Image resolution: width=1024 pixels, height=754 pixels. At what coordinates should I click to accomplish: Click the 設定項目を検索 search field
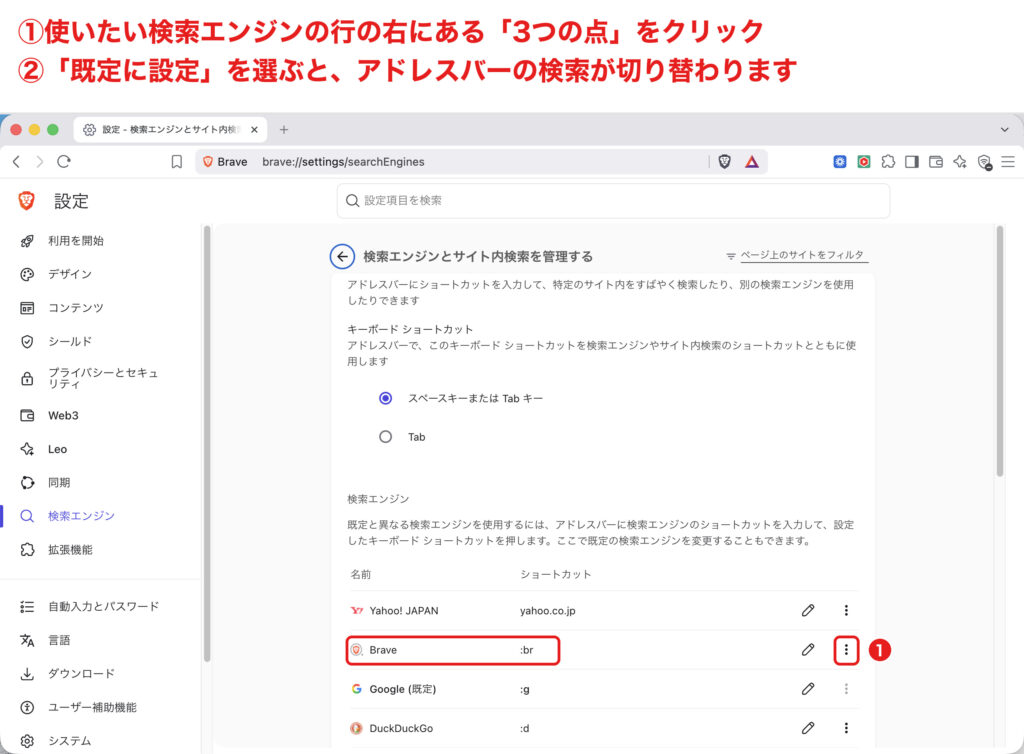click(x=613, y=200)
